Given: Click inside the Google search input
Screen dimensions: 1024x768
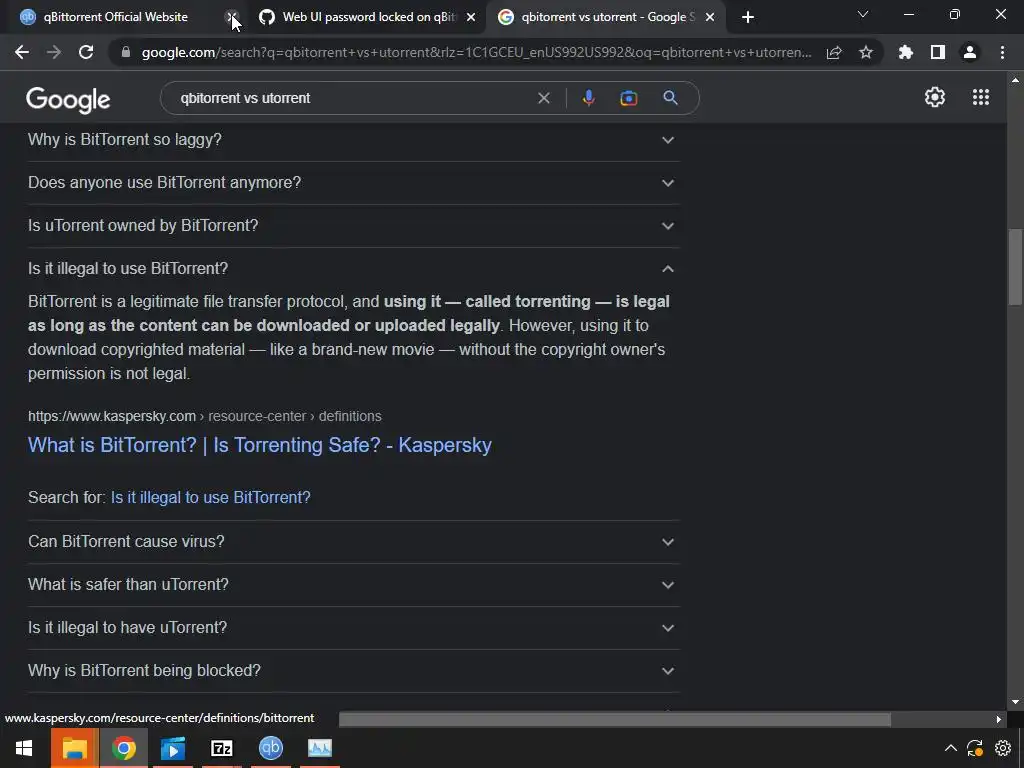Looking at the screenshot, I should pos(353,98).
